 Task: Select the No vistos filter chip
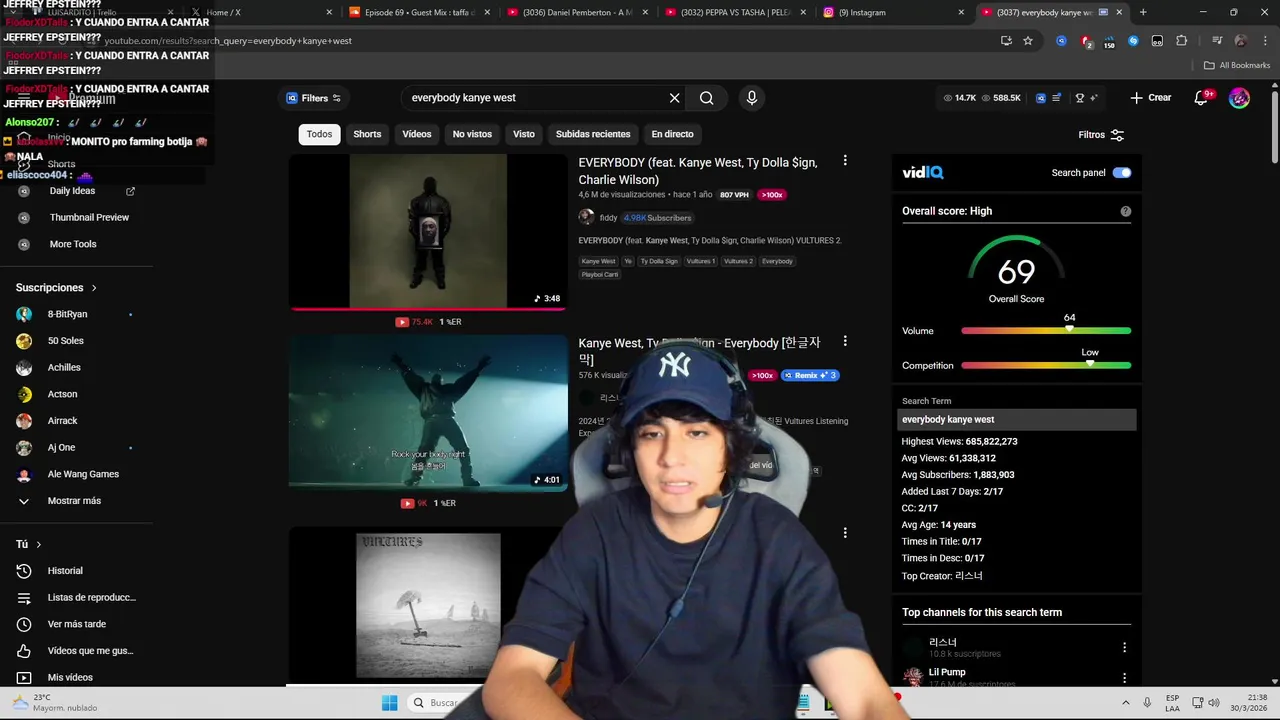click(x=472, y=134)
